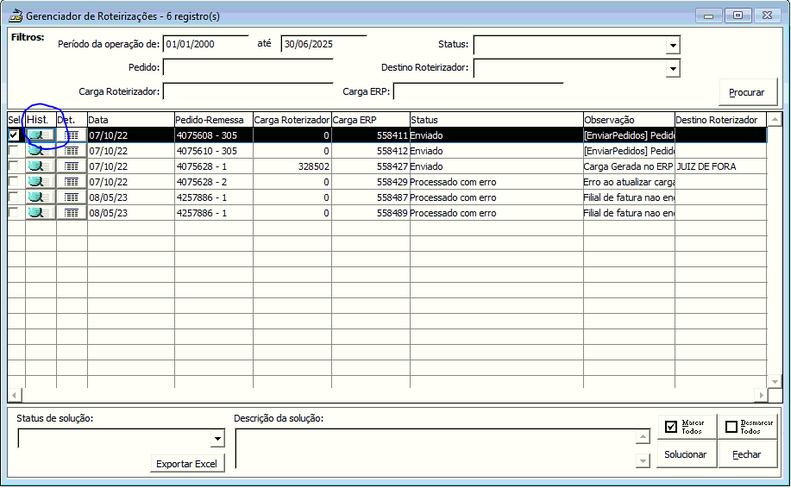Minimize the Gerenciador de Roteirizações window

[x=708, y=16]
